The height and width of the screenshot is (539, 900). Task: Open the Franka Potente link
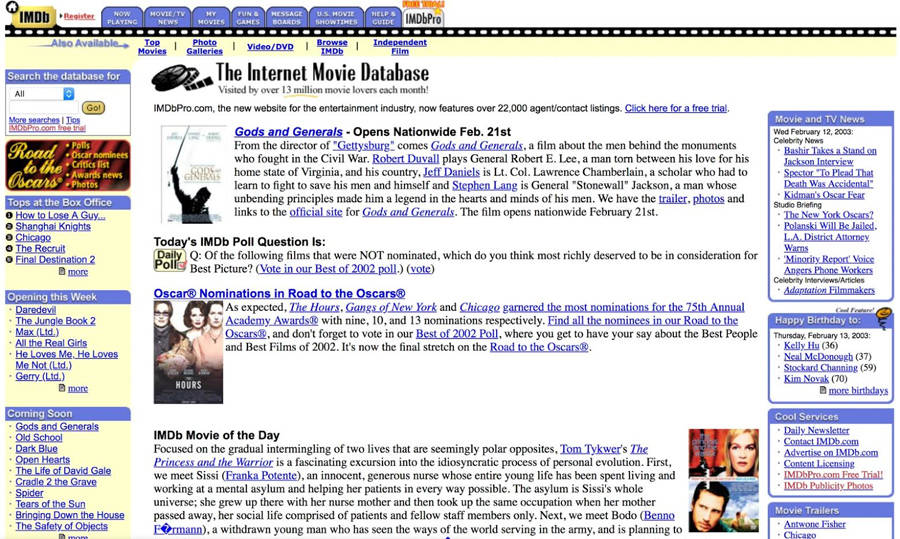(x=261, y=475)
